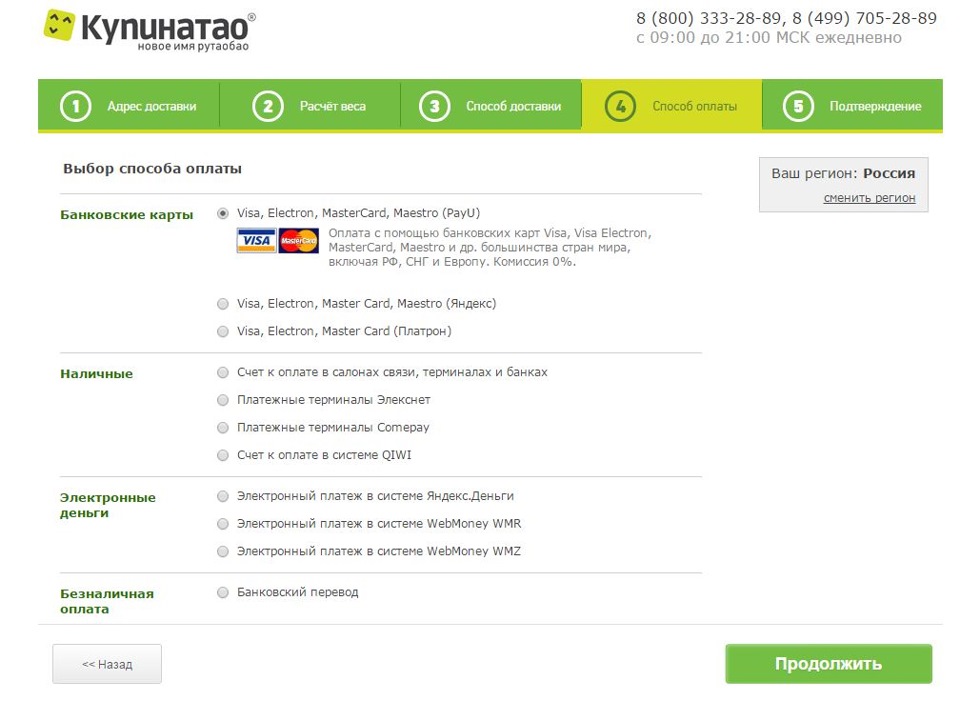
Task: Go to Расчёт веса step
Action: (x=310, y=105)
